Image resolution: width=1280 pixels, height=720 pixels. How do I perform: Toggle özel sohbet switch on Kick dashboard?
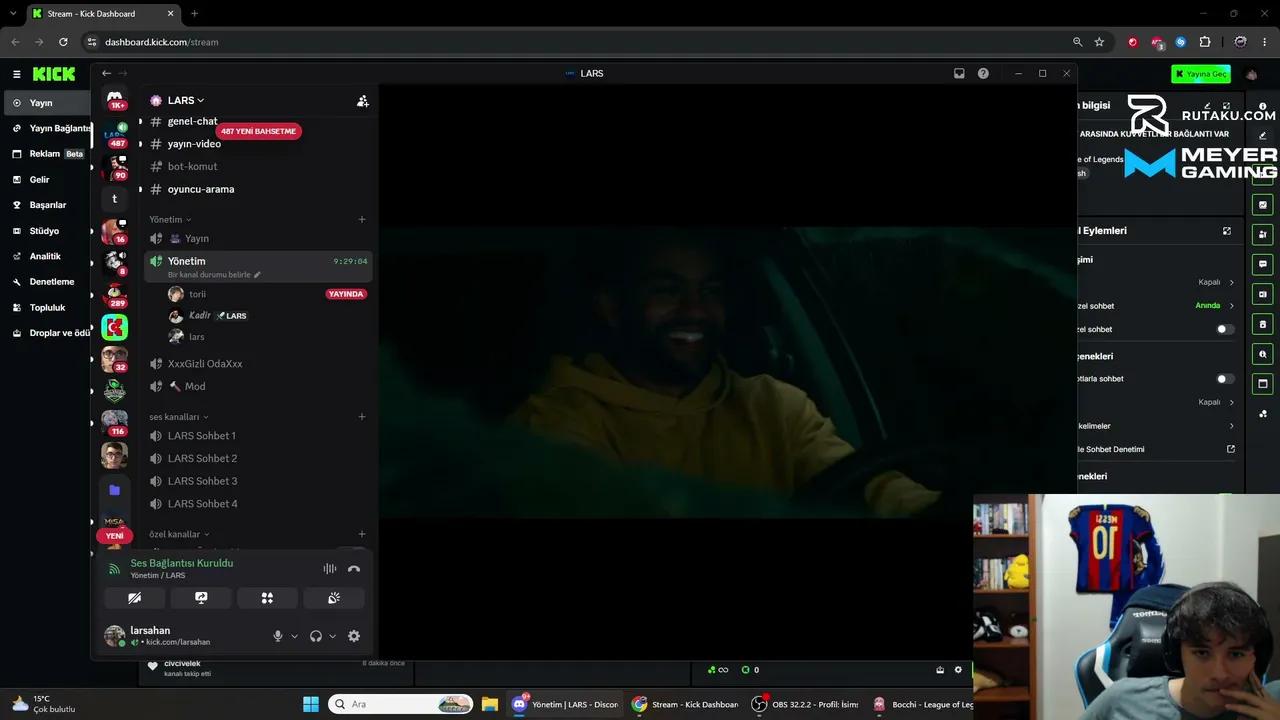click(1225, 329)
